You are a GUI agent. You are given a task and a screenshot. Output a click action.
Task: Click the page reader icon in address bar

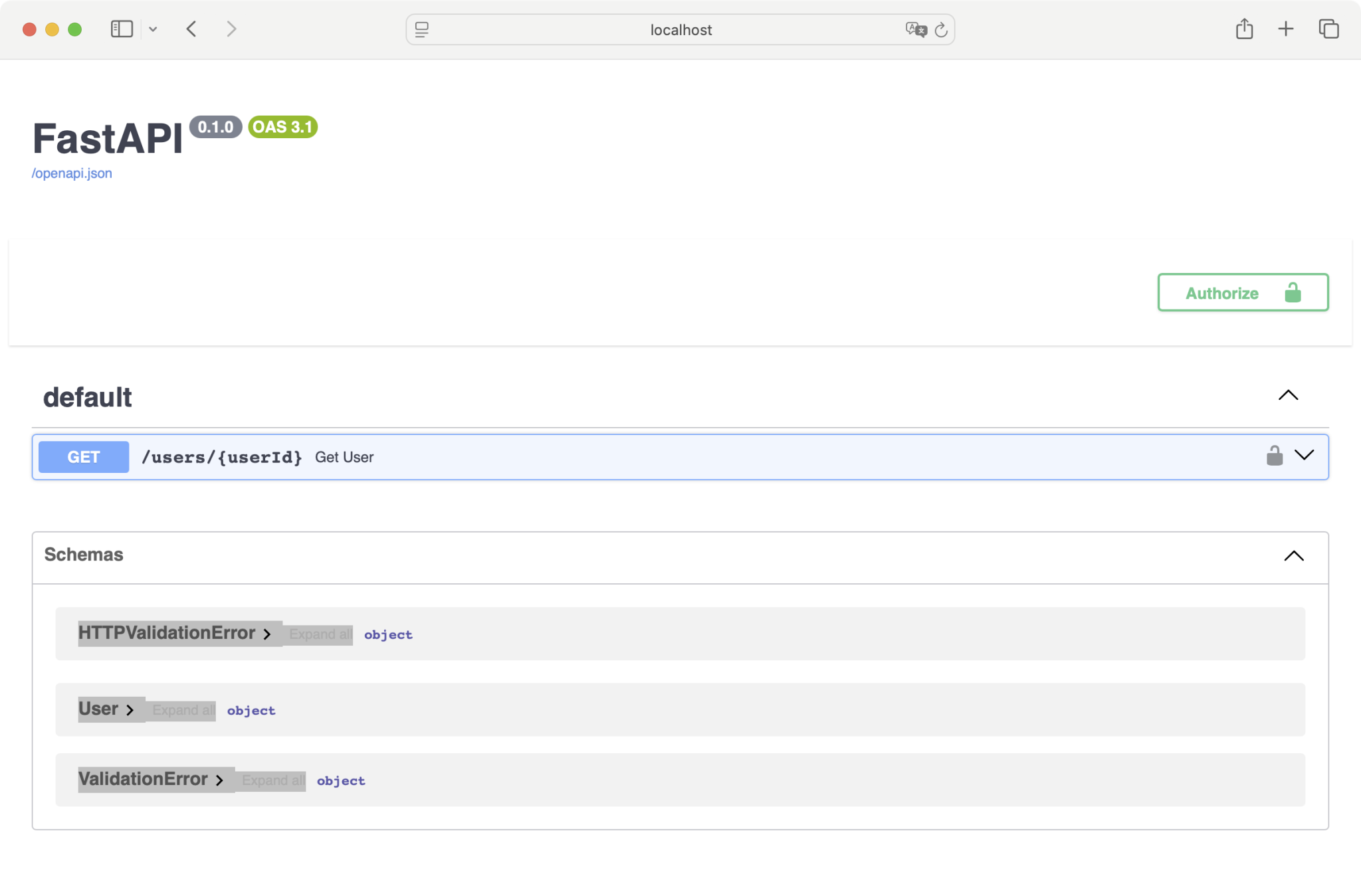coord(422,30)
